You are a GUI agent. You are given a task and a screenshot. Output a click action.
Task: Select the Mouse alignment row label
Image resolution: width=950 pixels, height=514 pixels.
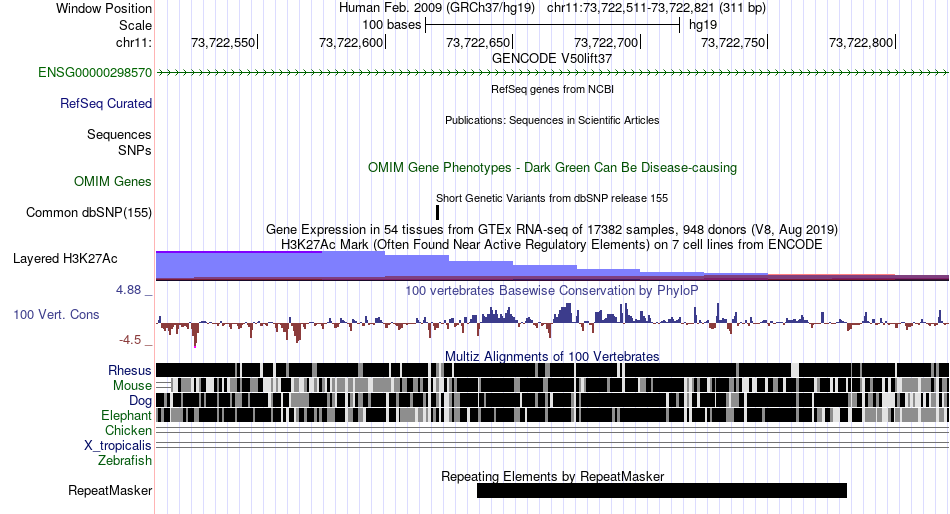(x=132, y=386)
